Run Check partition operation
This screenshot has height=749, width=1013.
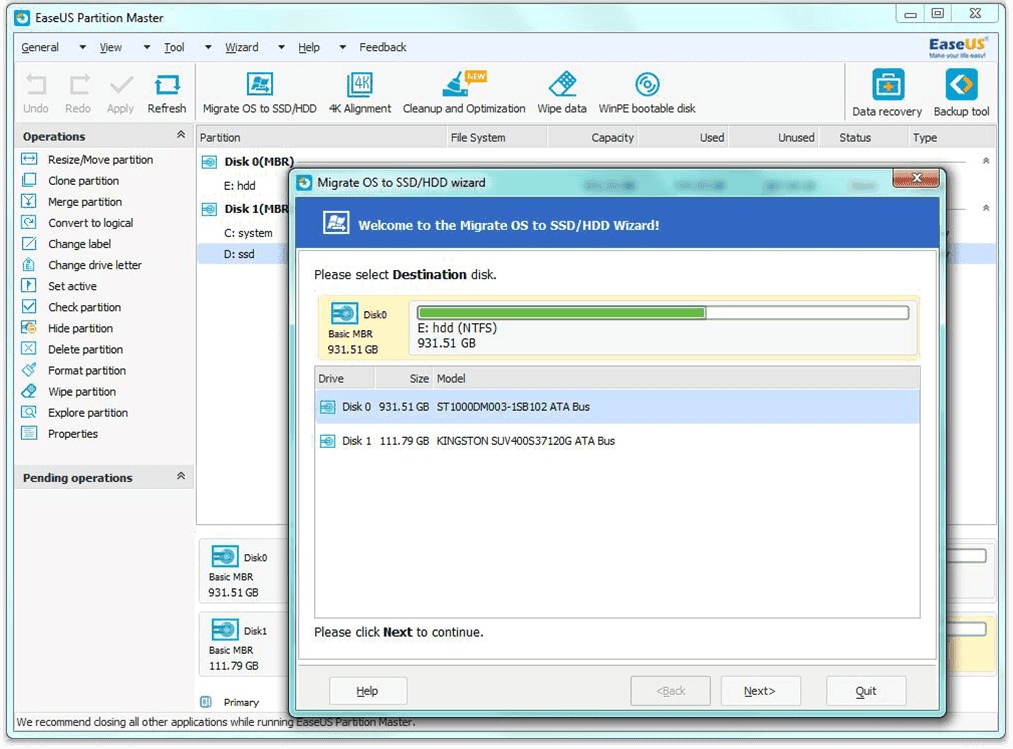71,308
